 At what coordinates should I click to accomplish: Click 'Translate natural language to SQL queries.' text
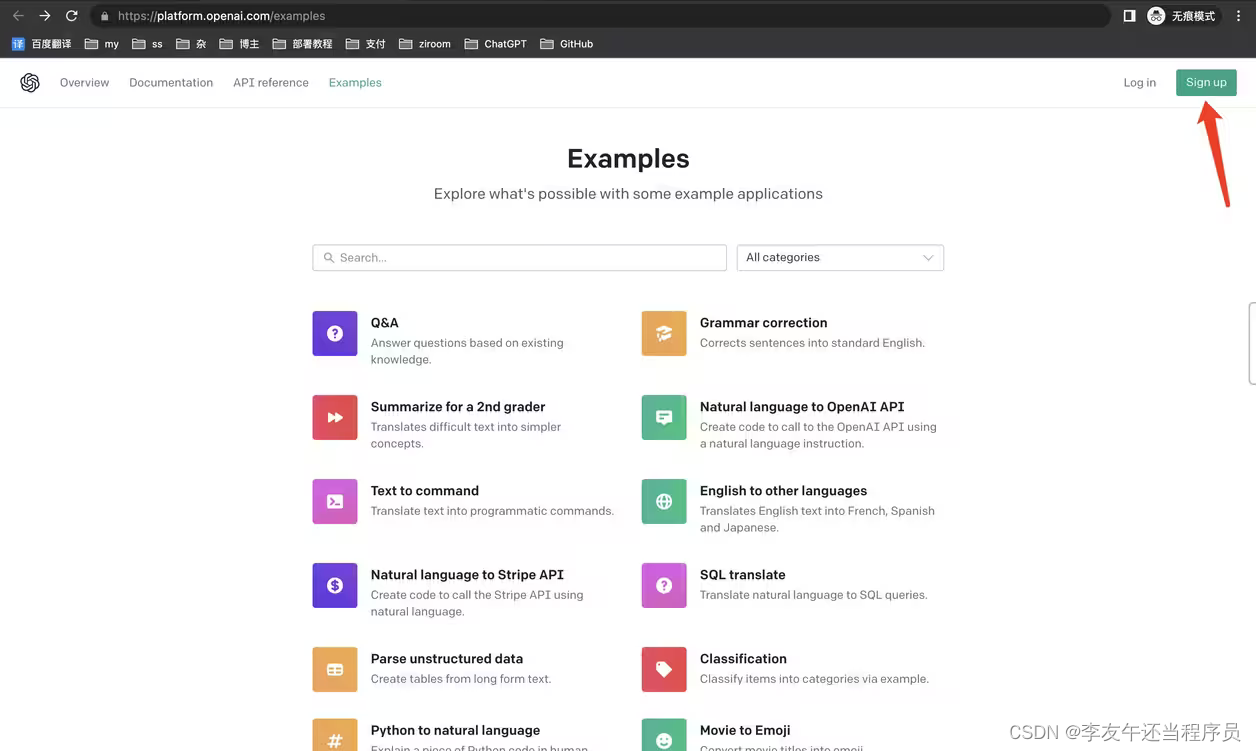click(814, 595)
